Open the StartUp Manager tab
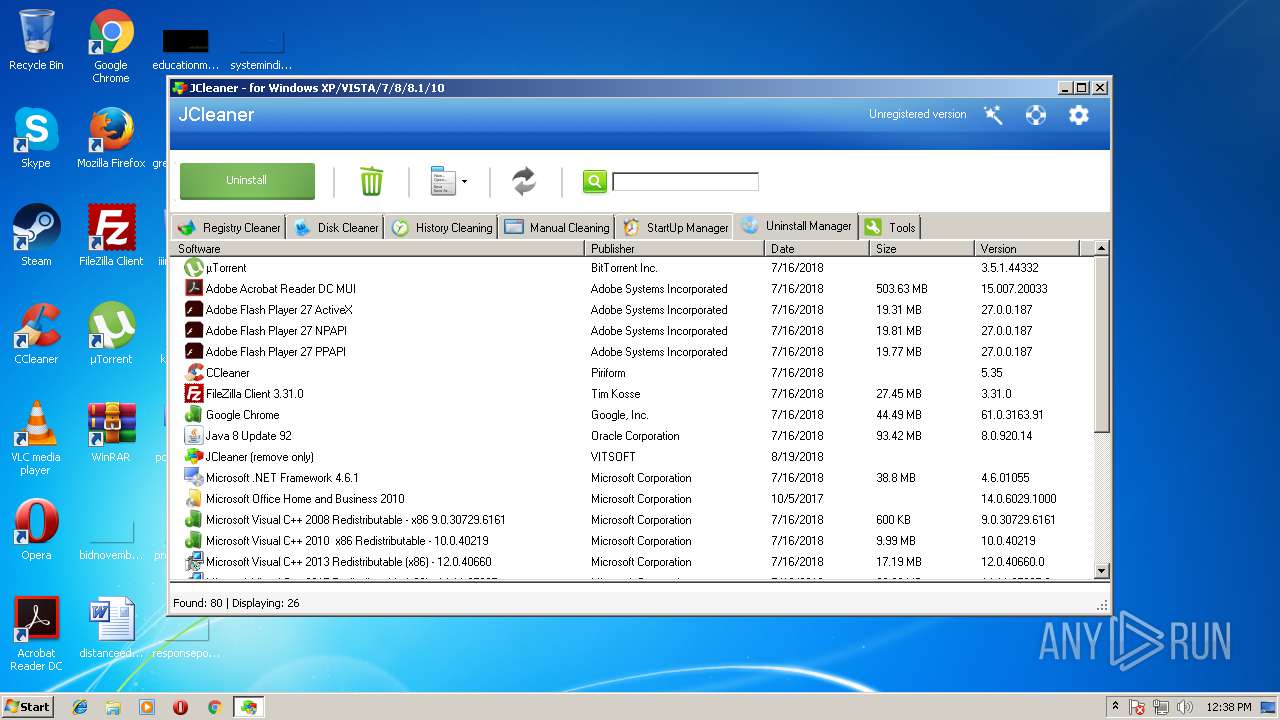Image resolution: width=1280 pixels, height=720 pixels. tap(675, 227)
